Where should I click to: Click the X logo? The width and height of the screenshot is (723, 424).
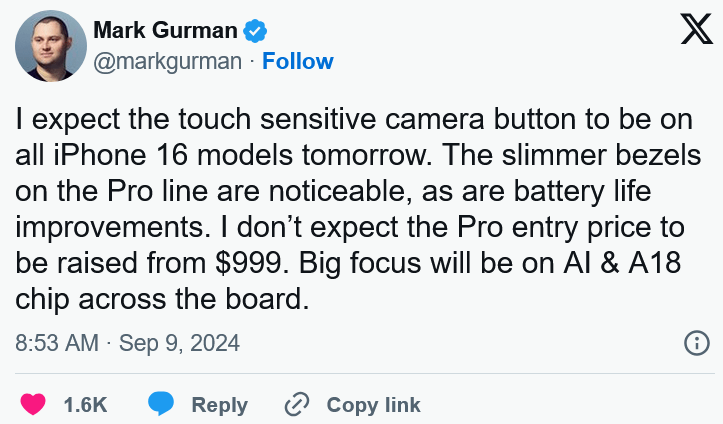[696, 31]
